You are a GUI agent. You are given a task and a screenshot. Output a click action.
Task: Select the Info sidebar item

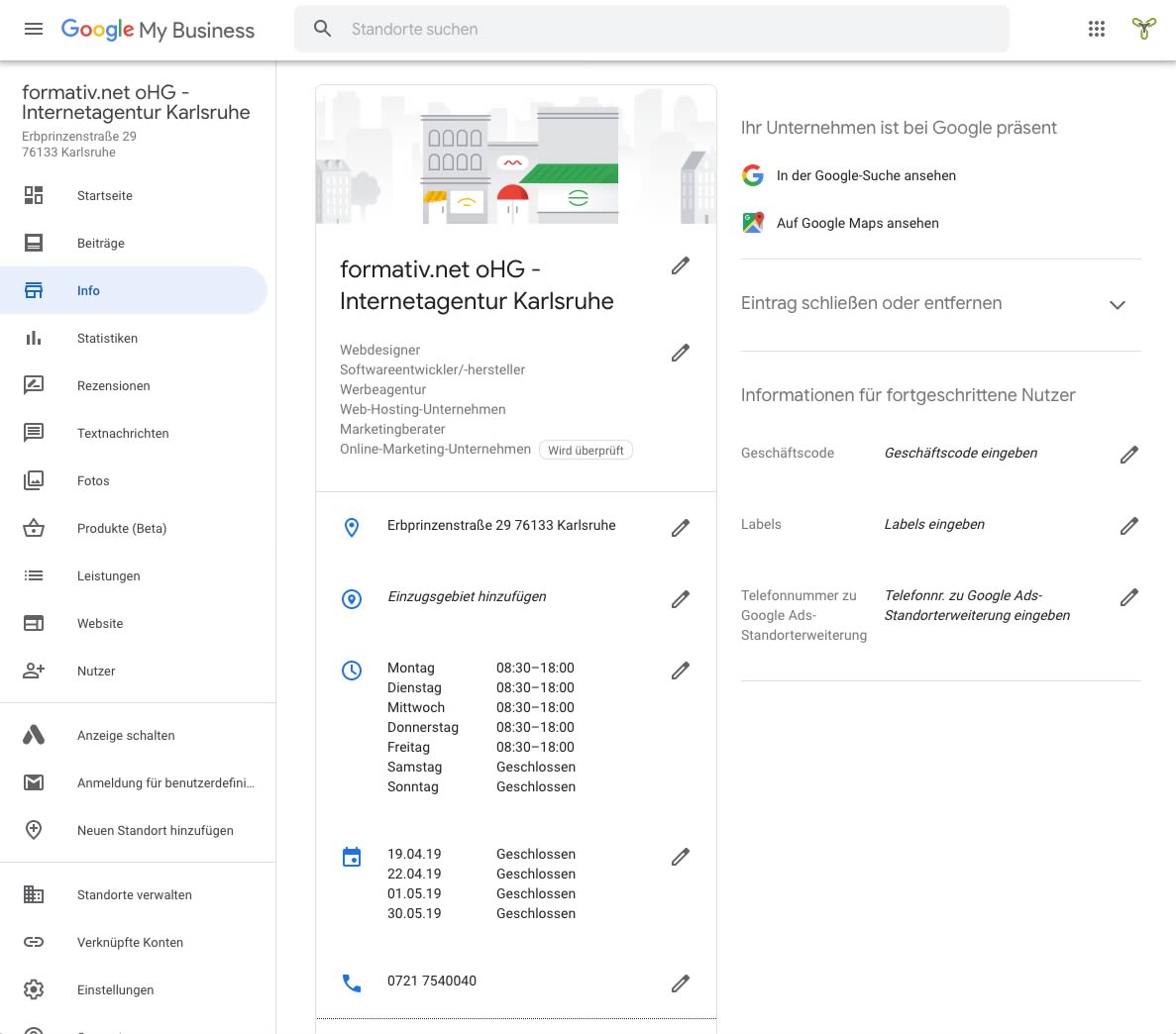coord(134,290)
